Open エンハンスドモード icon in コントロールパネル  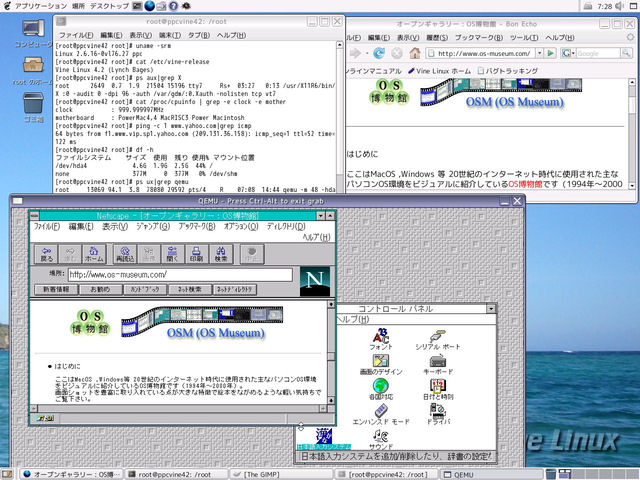point(381,414)
